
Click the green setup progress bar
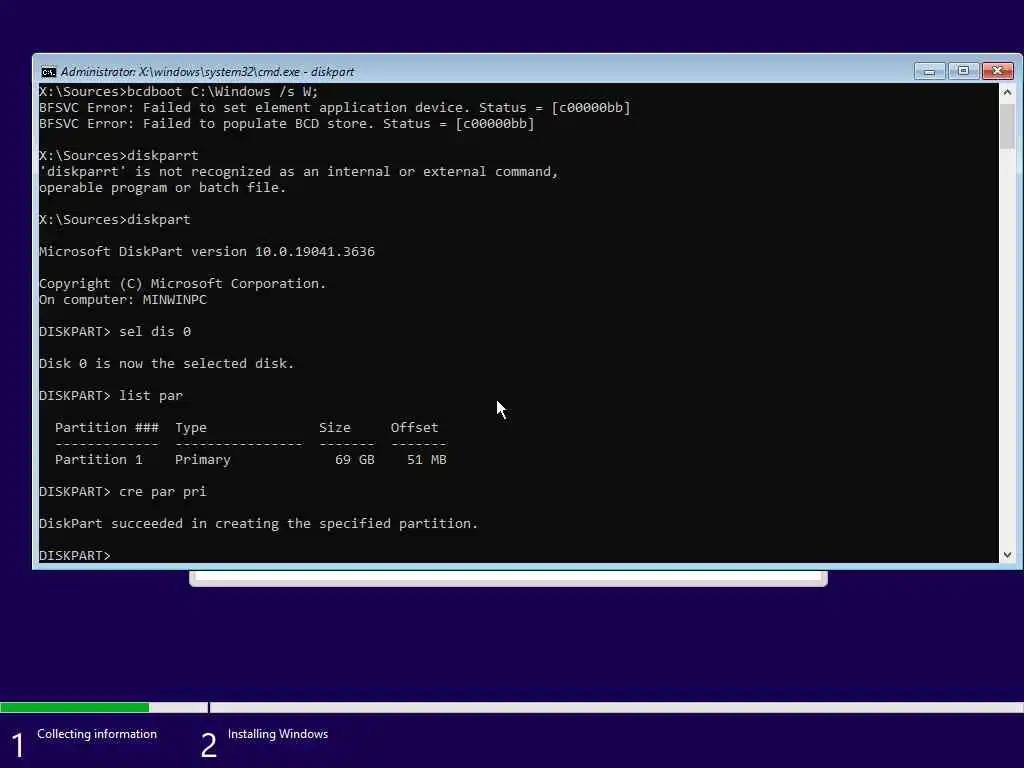74,707
